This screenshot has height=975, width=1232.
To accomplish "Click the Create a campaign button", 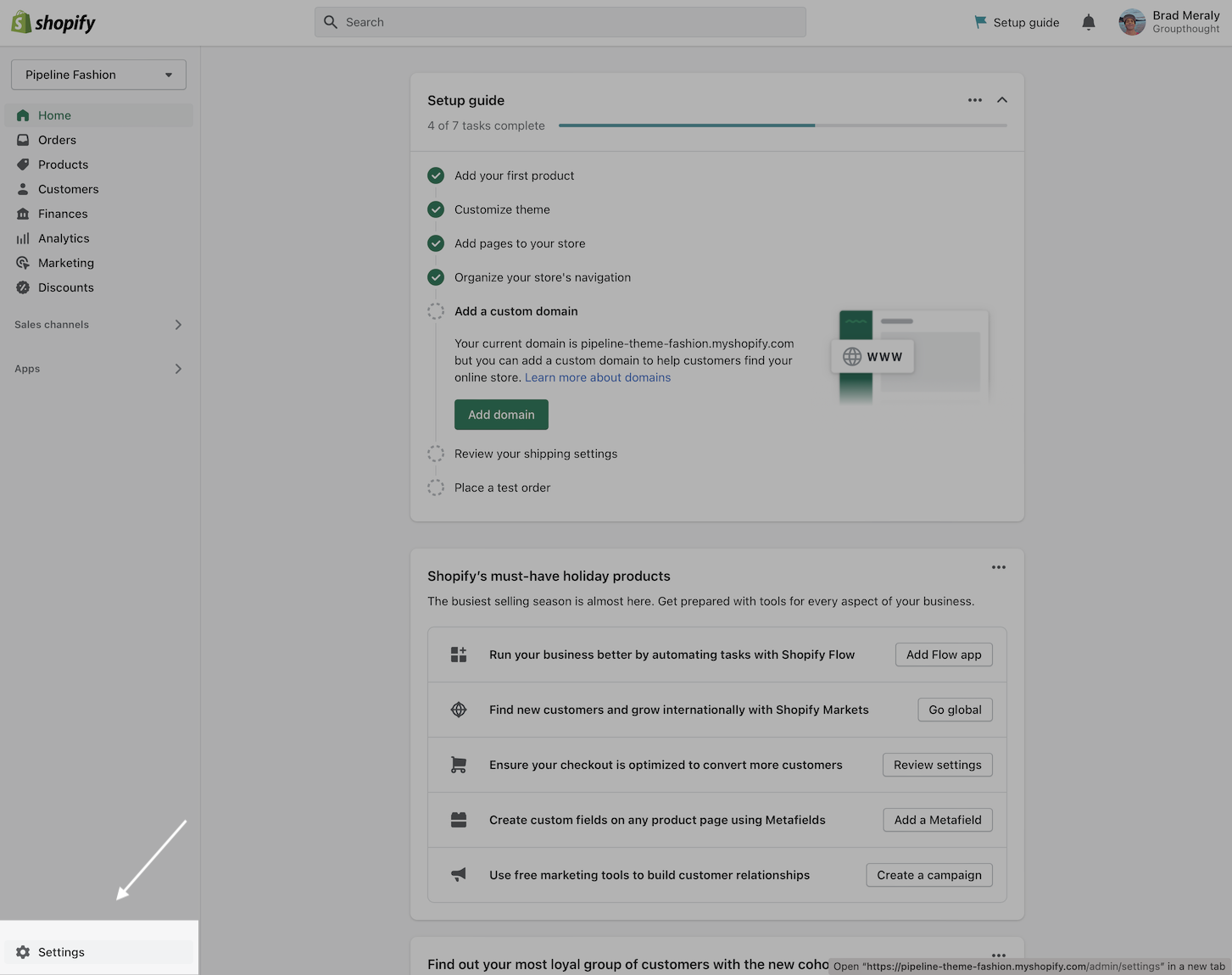I will click(929, 875).
